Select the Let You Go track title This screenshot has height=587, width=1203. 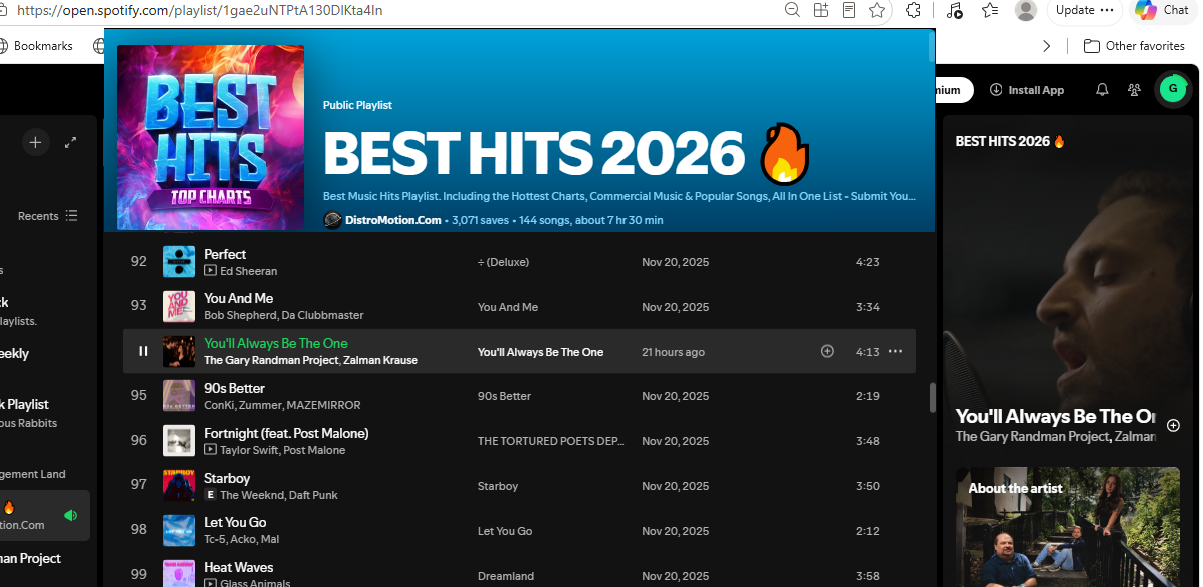235,522
